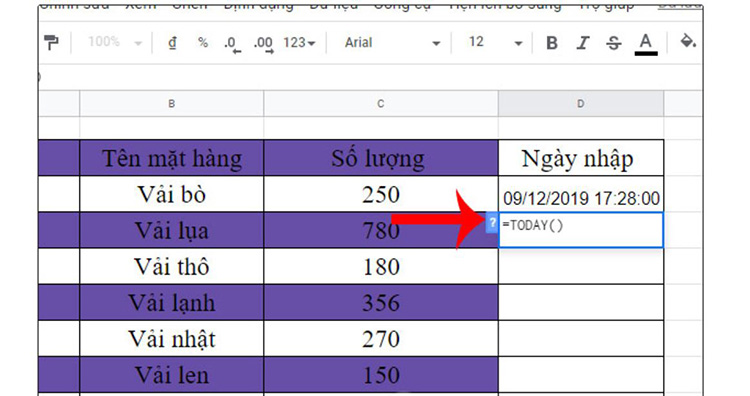Select empty date cell in 'Vải thô' row
Screen dimensions: 750x396
581,266
